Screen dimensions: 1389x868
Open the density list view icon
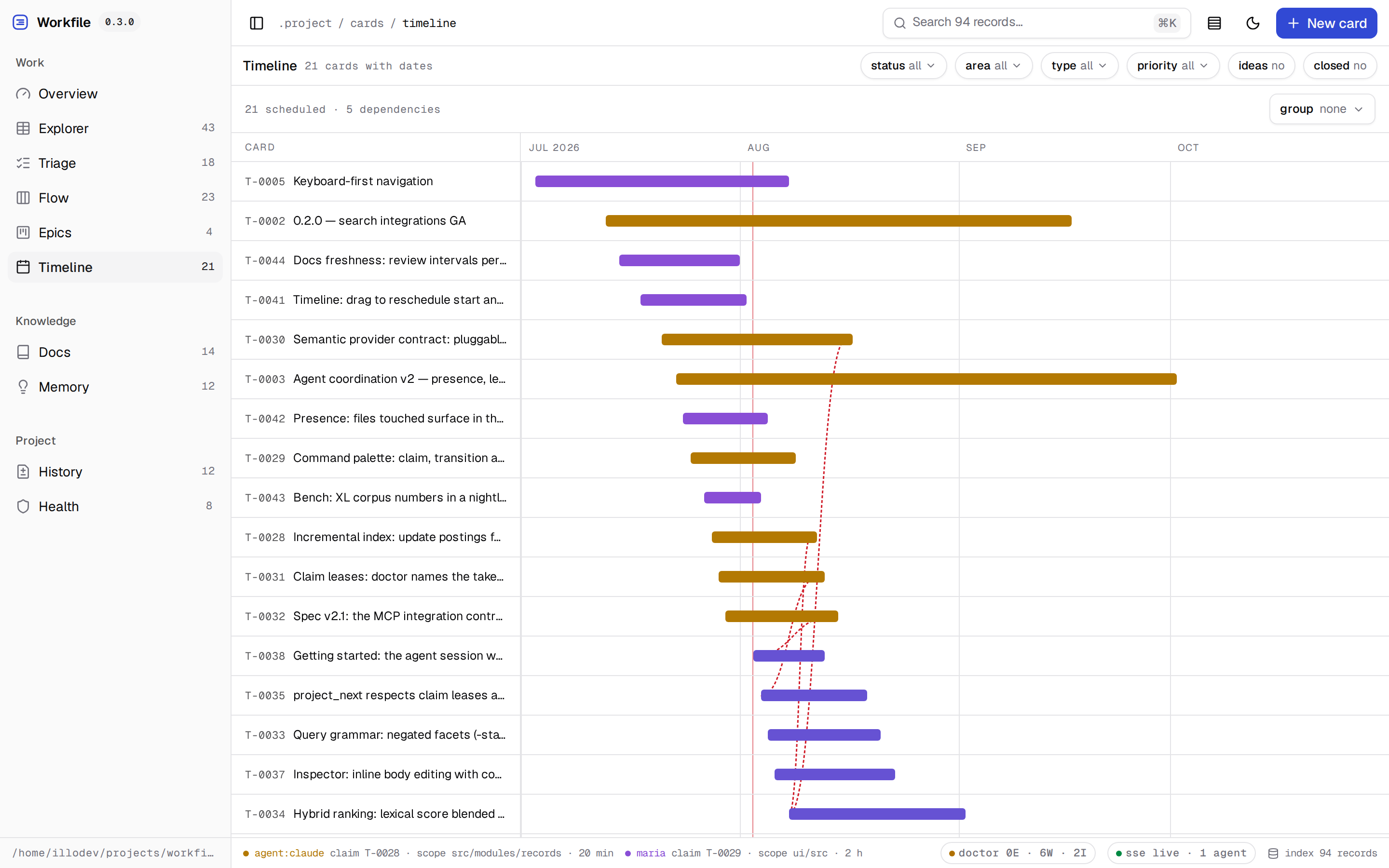(1214, 23)
